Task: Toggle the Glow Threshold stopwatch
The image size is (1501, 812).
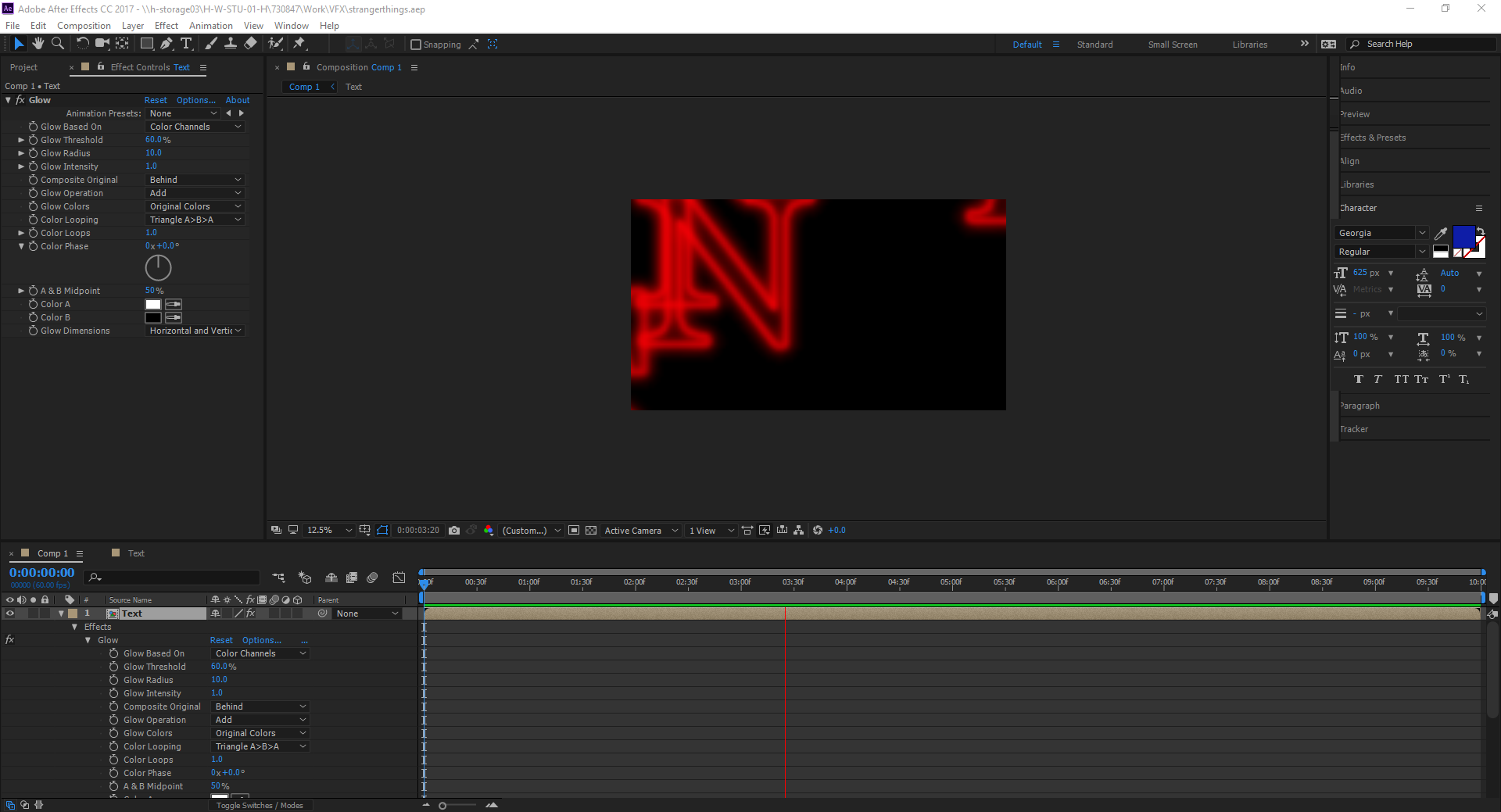Action: point(34,140)
